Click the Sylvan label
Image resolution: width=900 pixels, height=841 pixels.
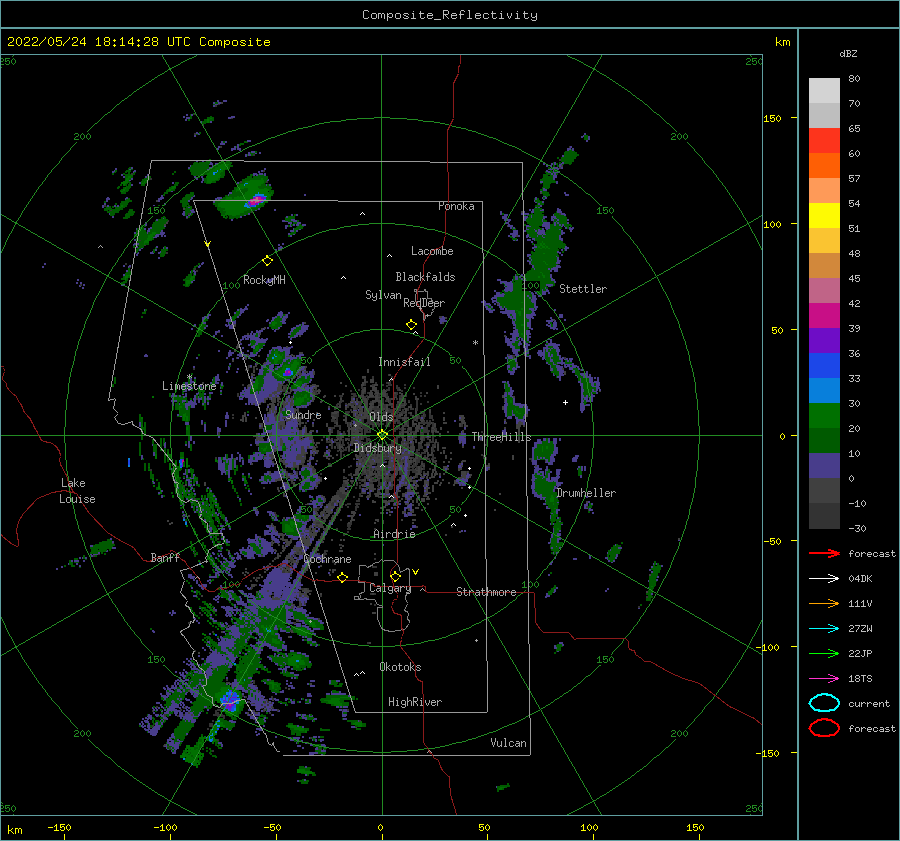[383, 295]
